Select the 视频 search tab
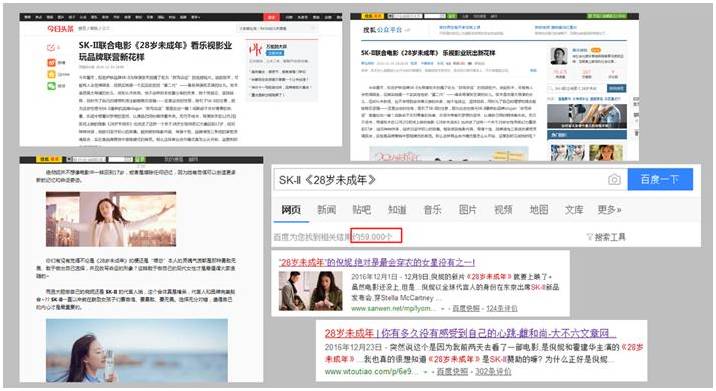The image size is (716, 391). click(503, 210)
